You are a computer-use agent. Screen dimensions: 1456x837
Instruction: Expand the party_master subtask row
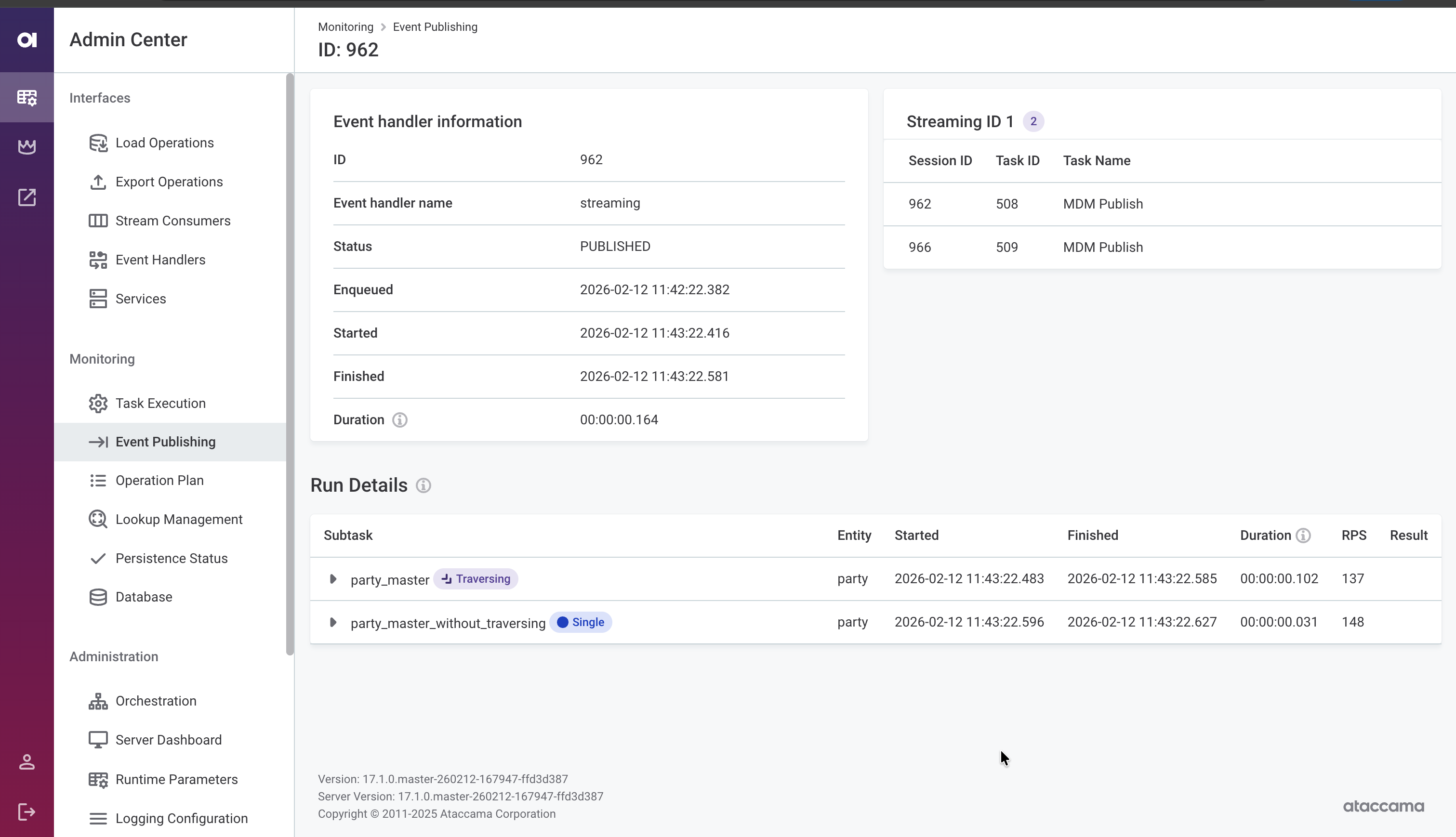333,579
